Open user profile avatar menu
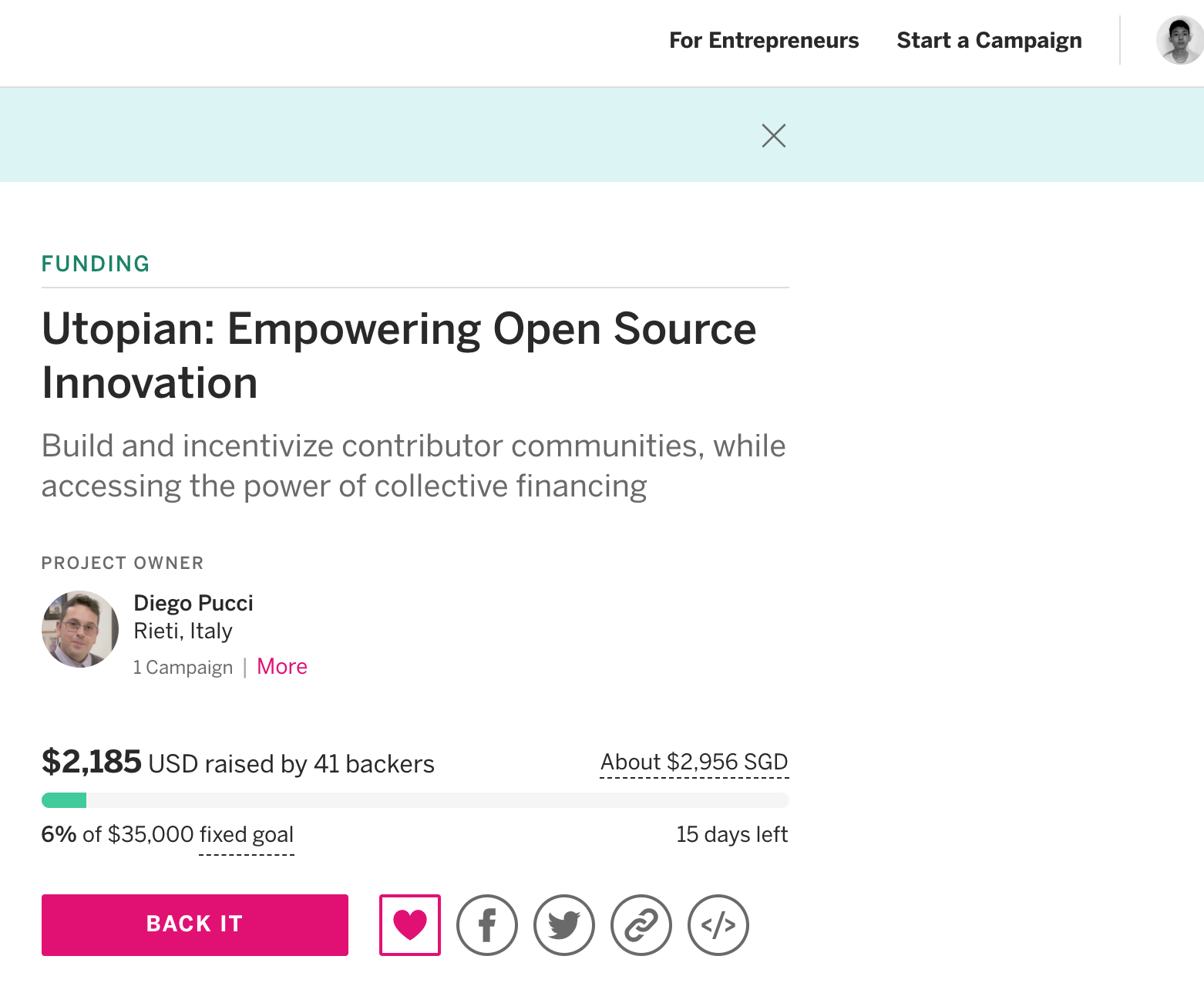This screenshot has height=993, width=1204. (x=1179, y=40)
